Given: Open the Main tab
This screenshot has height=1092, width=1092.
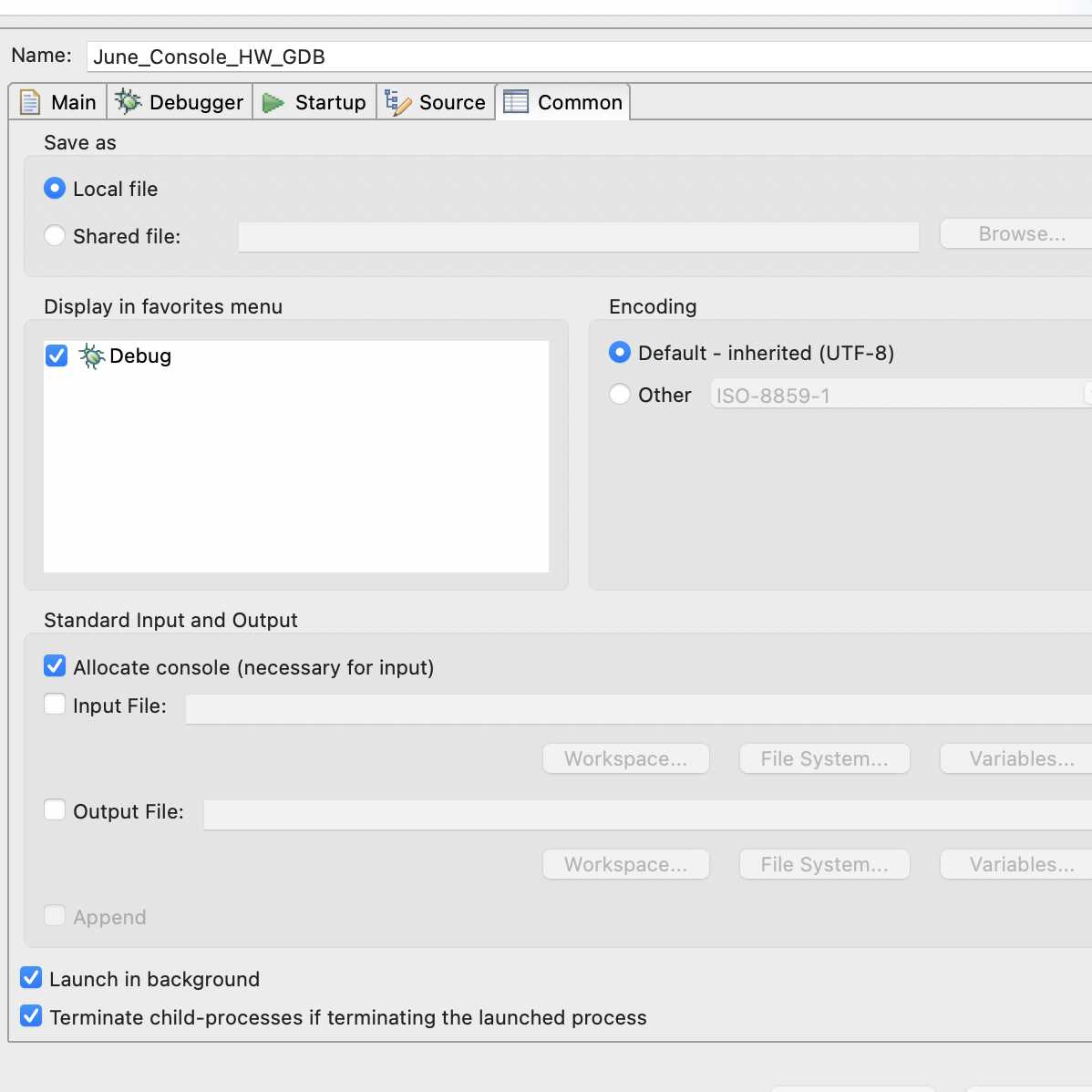Looking at the screenshot, I should (x=58, y=102).
